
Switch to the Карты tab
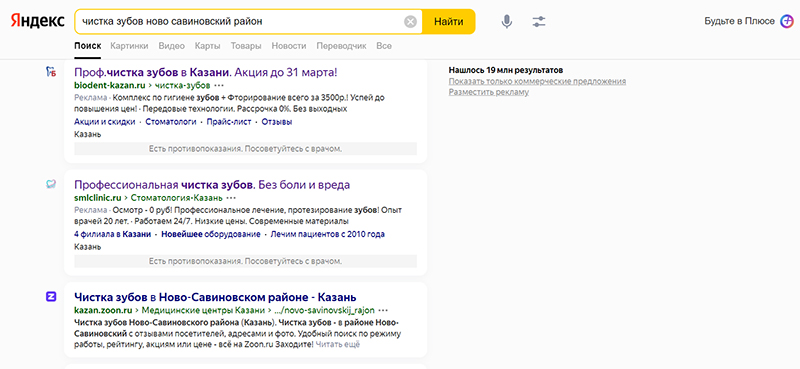pos(208,46)
